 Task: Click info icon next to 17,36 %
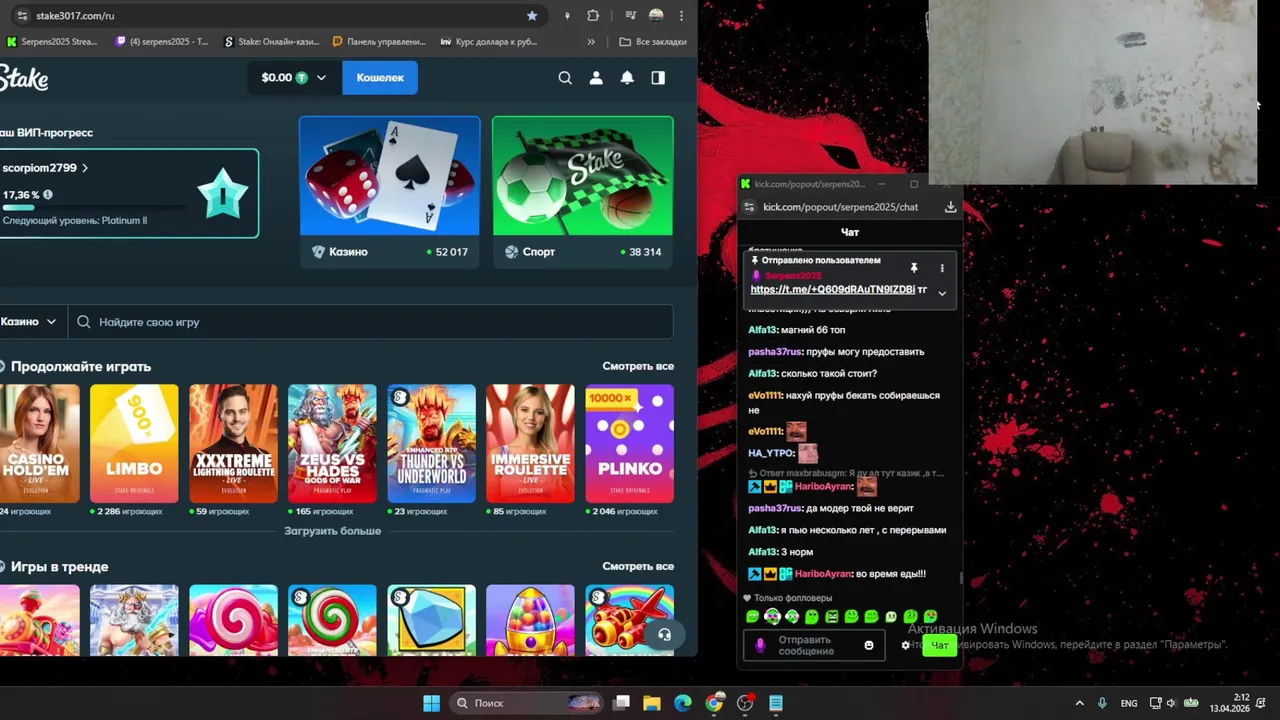pyautogui.click(x=48, y=195)
